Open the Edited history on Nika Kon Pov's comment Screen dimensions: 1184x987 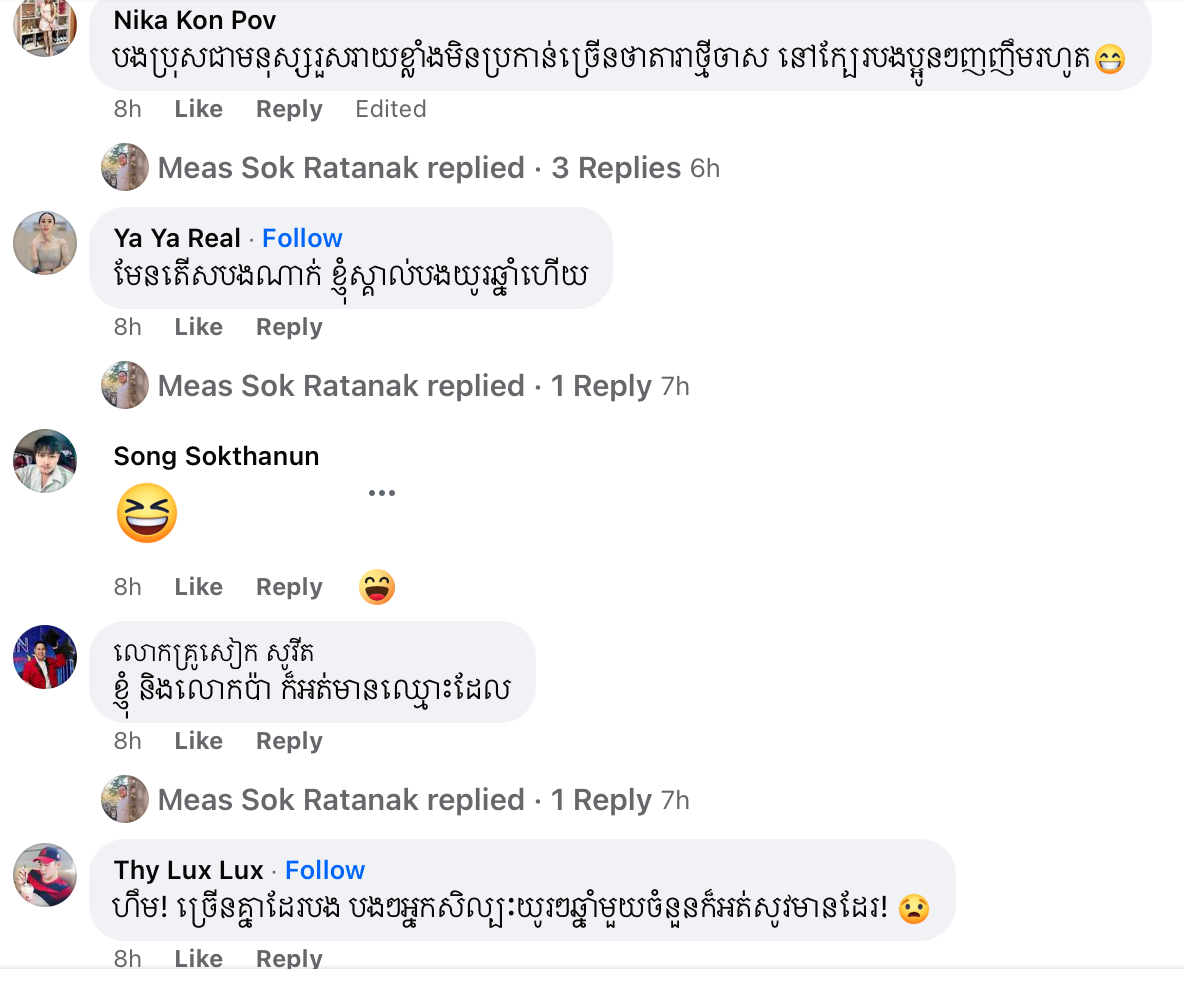[391, 109]
